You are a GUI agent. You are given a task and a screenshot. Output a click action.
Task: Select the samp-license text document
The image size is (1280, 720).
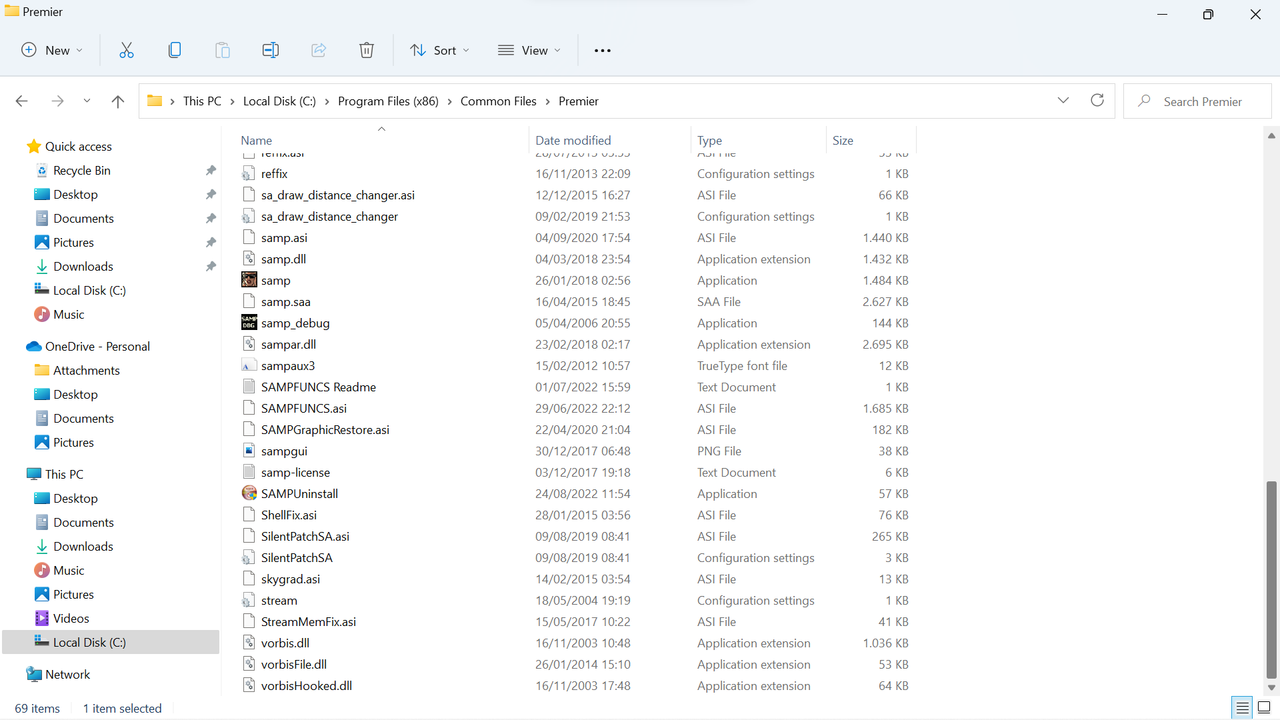295,473
